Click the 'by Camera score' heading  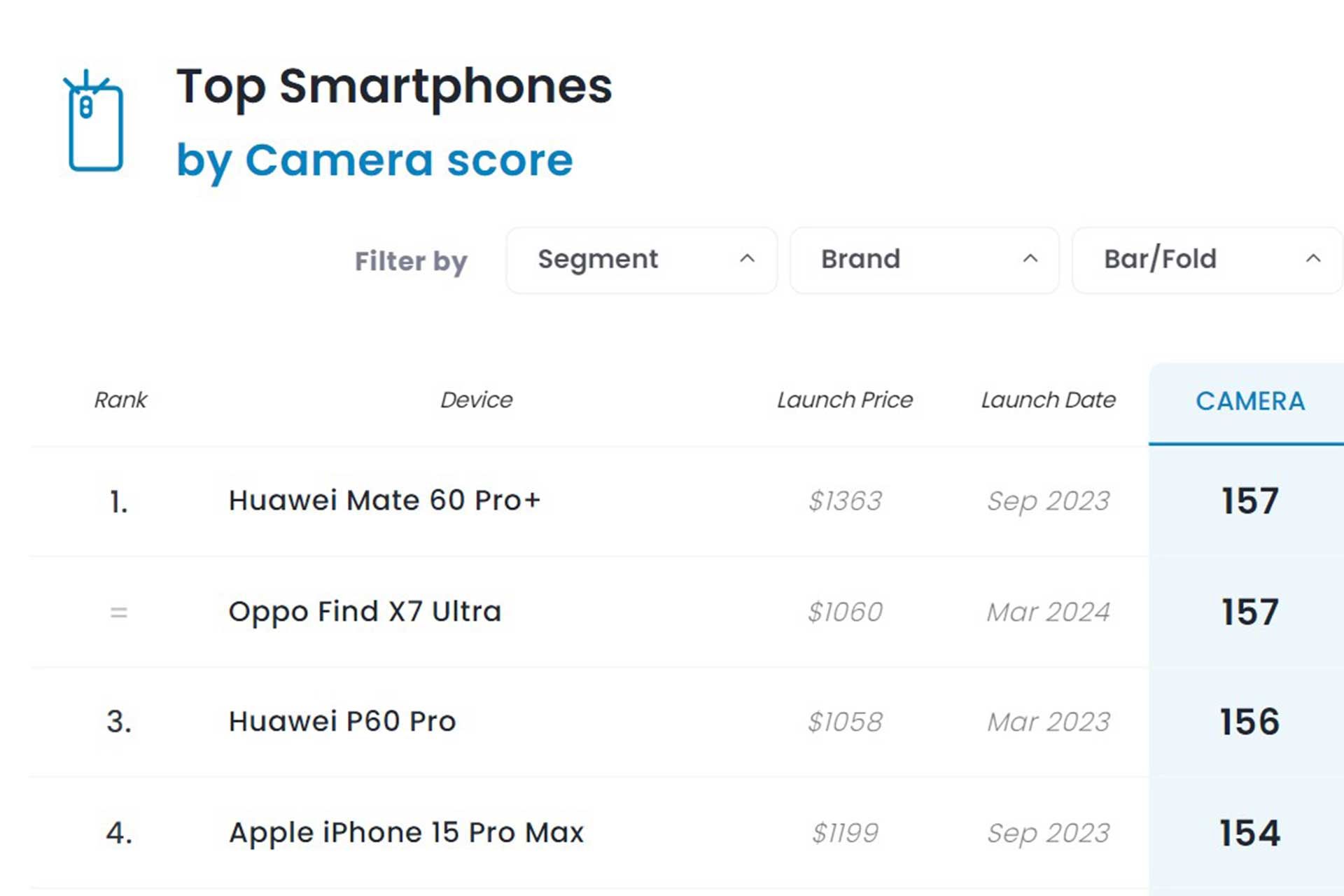pyautogui.click(x=374, y=160)
